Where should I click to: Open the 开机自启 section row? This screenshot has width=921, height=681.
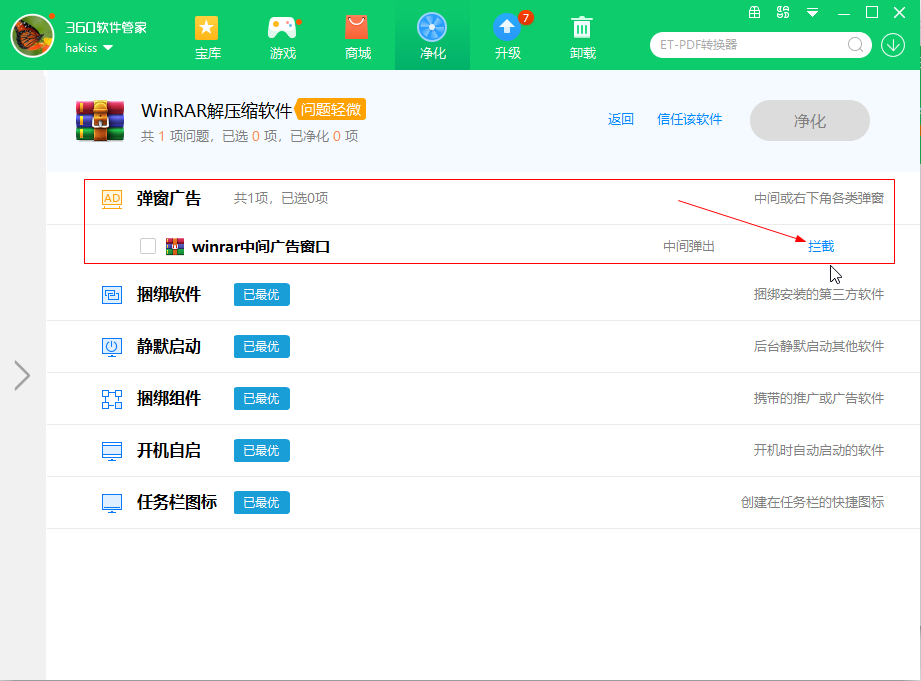pyautogui.click(x=483, y=451)
